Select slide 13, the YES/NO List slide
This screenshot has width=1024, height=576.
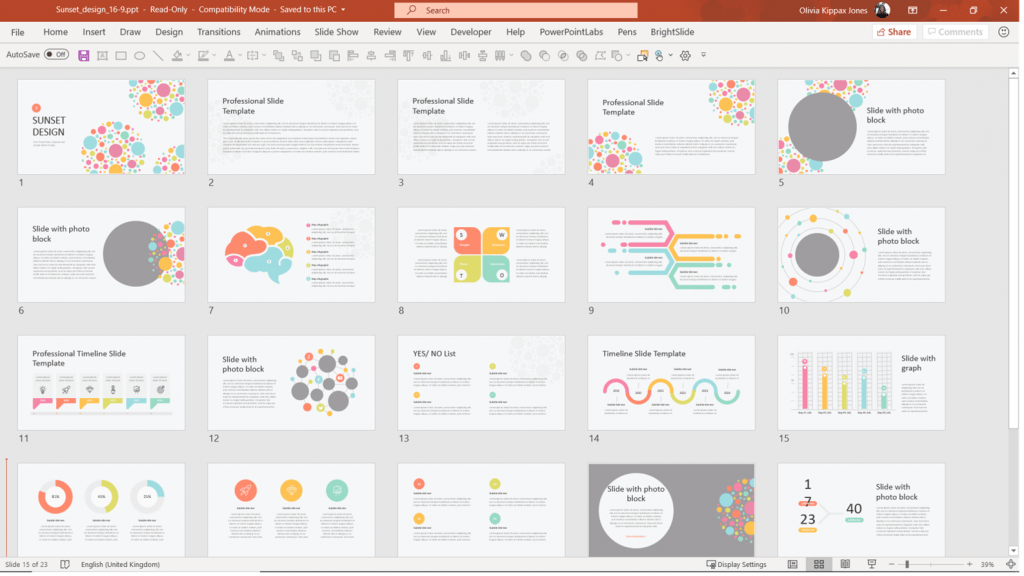[481, 382]
